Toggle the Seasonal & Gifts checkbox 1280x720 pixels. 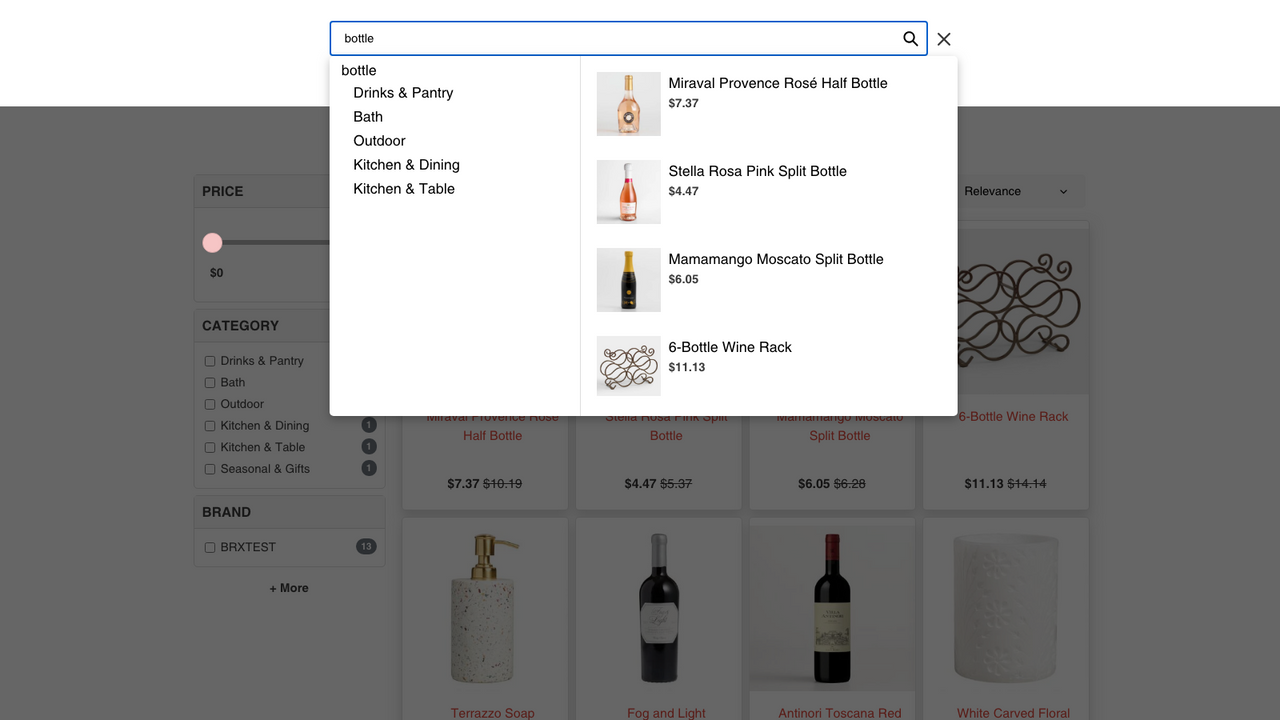209,468
